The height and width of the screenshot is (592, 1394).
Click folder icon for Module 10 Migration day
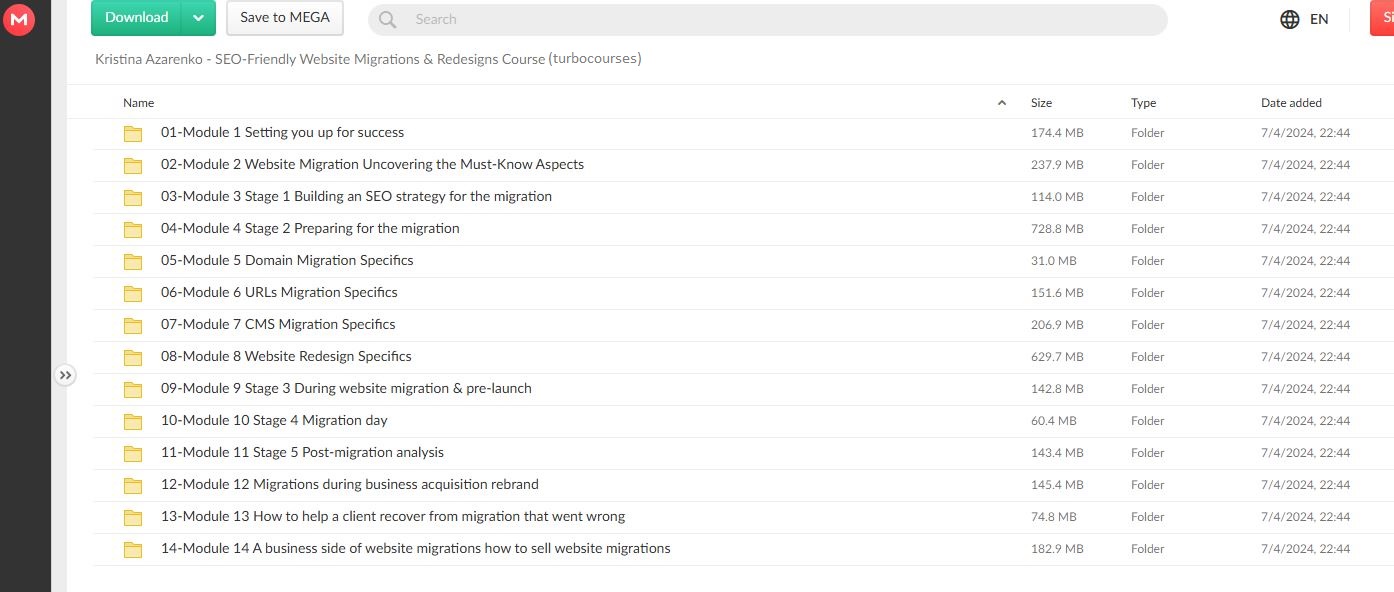coord(133,421)
